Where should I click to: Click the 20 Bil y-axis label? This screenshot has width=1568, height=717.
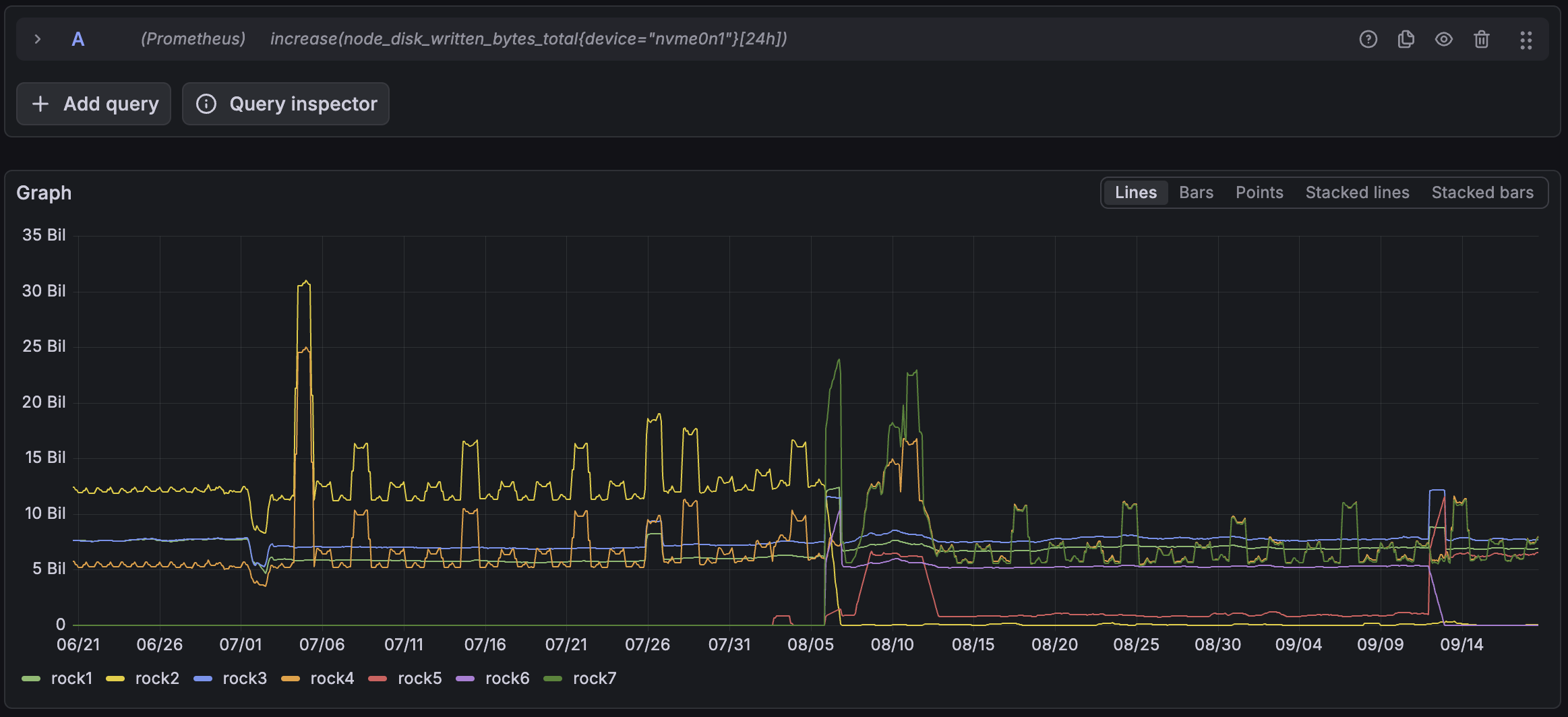[44, 402]
